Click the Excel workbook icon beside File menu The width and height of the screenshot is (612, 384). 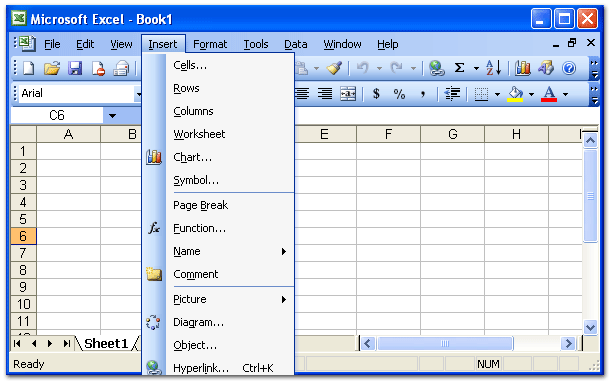tap(27, 43)
